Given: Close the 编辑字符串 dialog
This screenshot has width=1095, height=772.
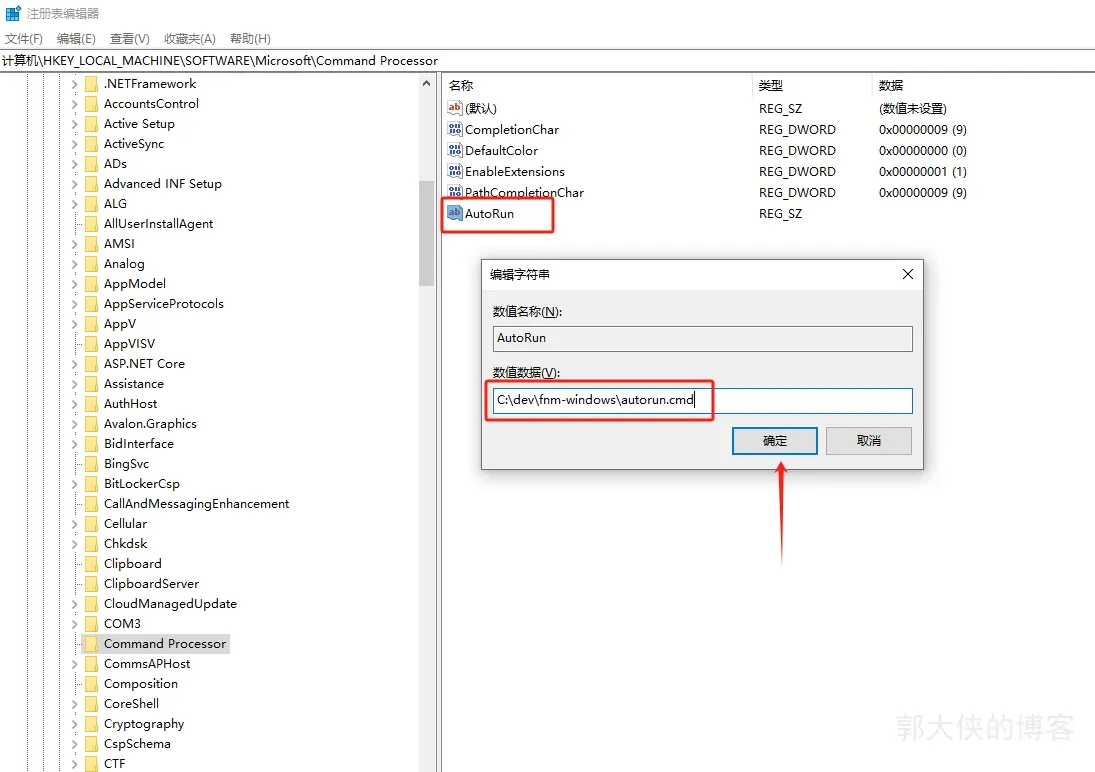Looking at the screenshot, I should point(907,274).
